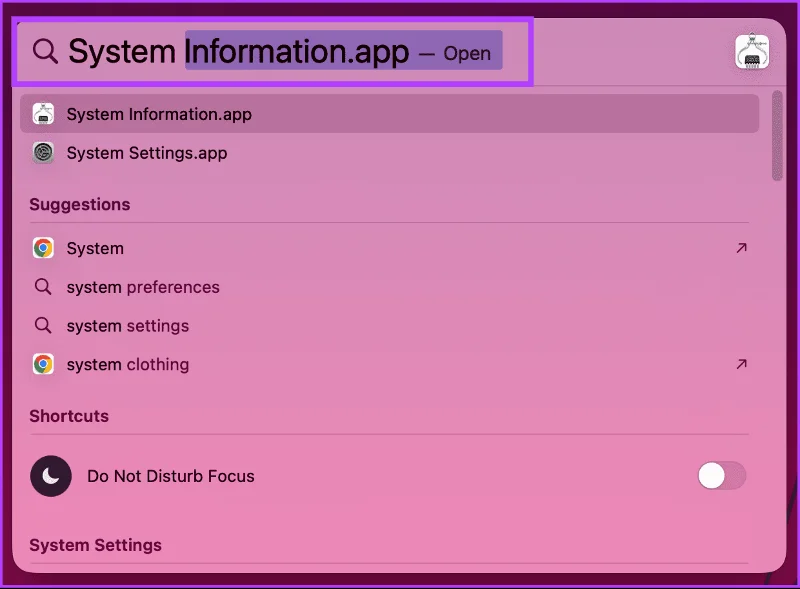Choose the system settings suggestion
Viewport: 800px width, 589px height.
point(128,326)
